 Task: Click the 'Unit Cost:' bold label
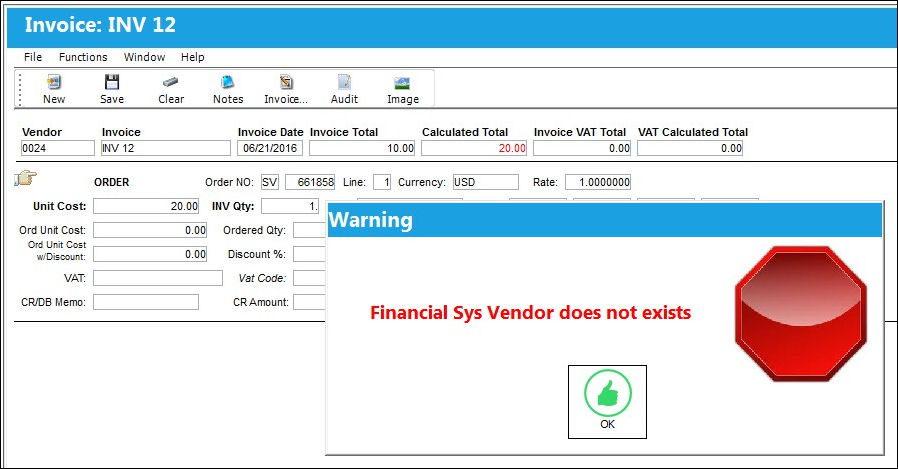coord(60,206)
